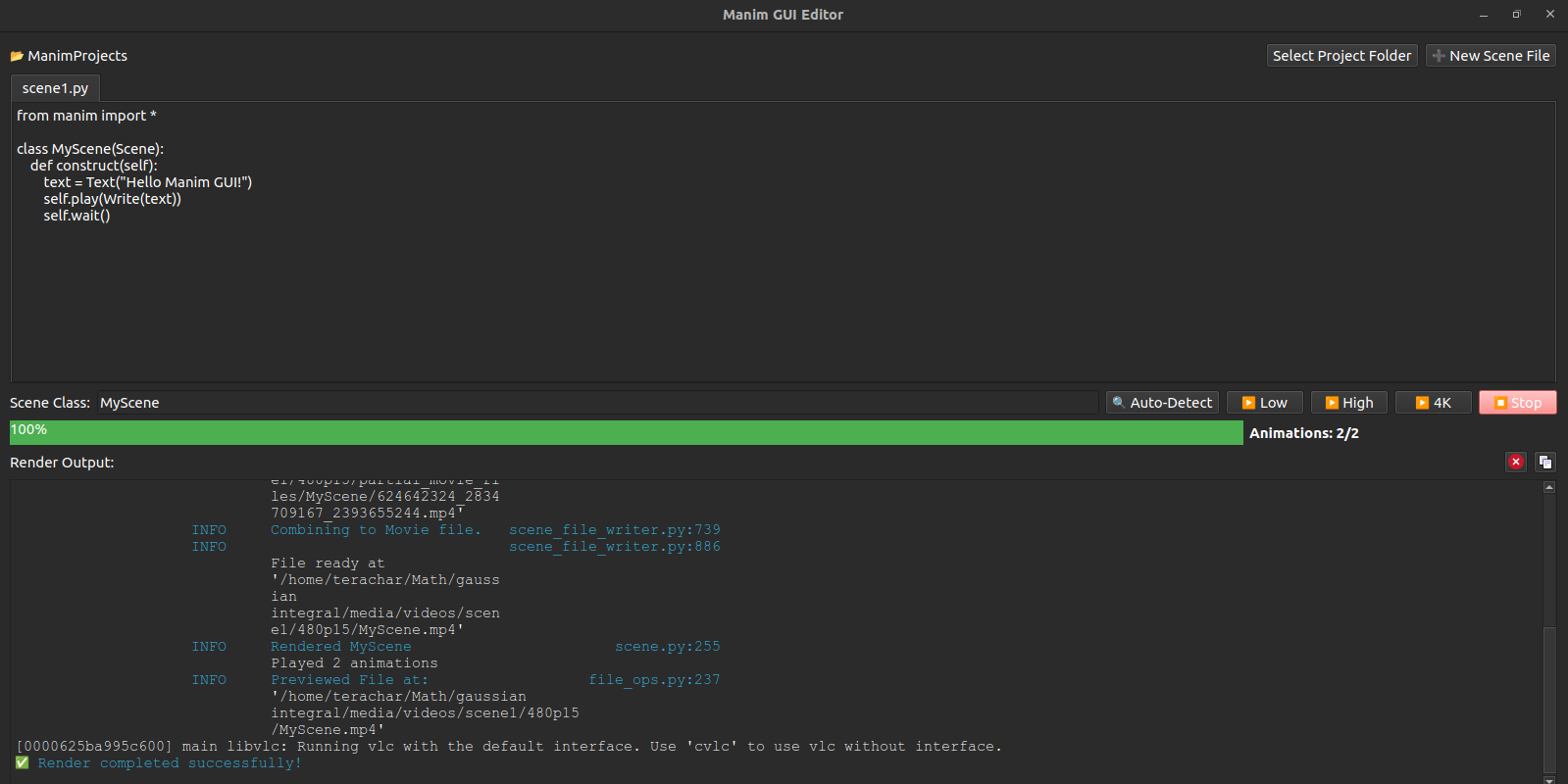Click "scene.py:255" reference in output
Screen dimensions: 1568x784
pyautogui.click(x=668, y=647)
